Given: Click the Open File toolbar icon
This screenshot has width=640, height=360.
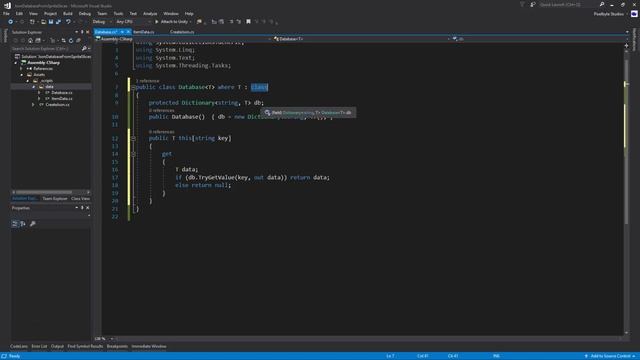Looking at the screenshot, I should coord(43,22).
